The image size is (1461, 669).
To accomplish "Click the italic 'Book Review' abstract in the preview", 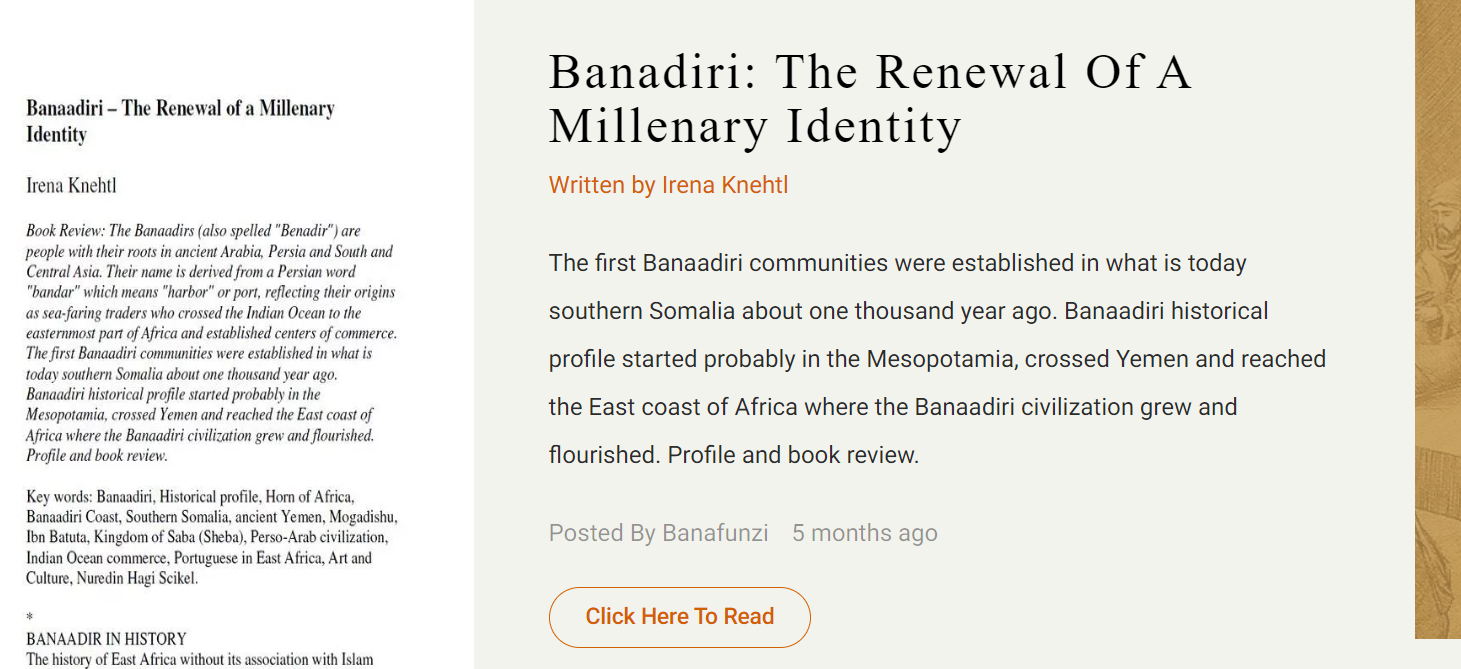I will pos(212,343).
